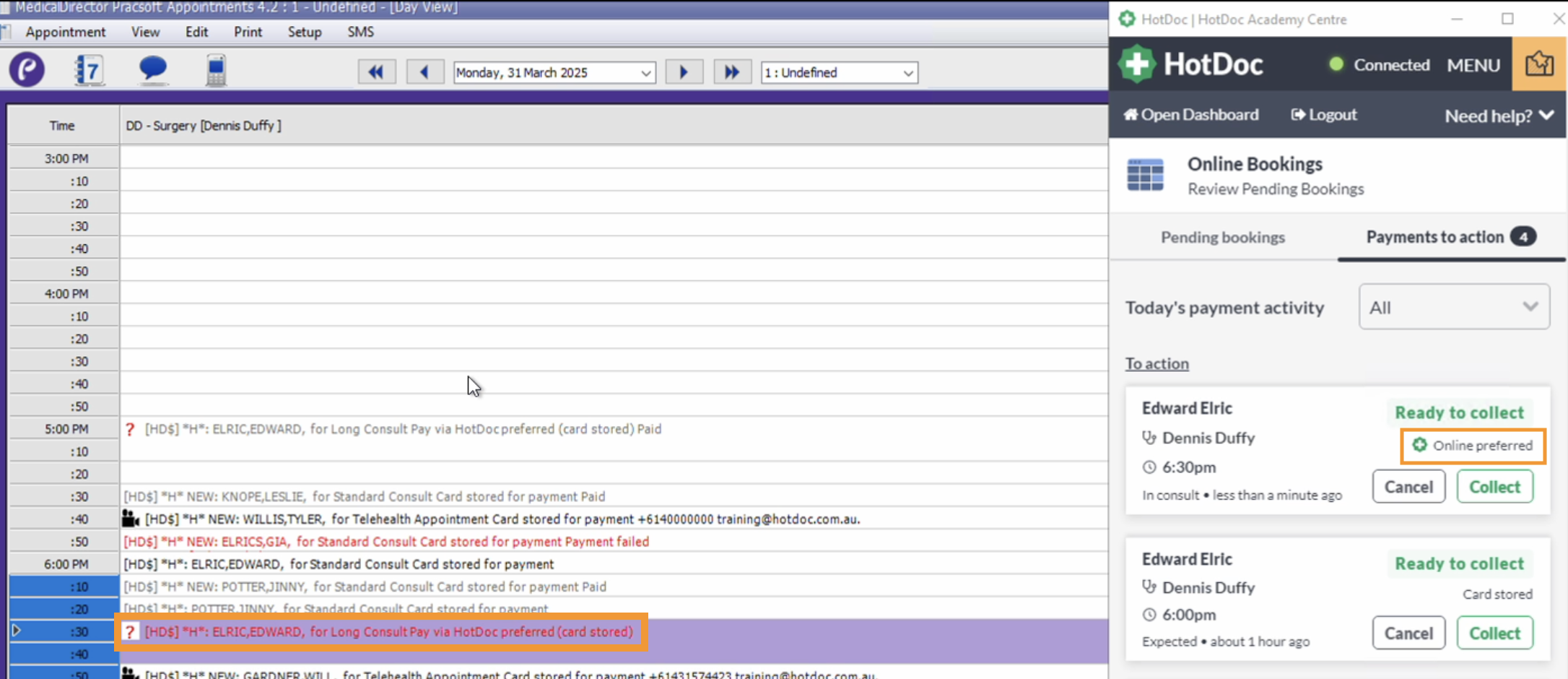
Task: Click the blue speech bubble SMS icon
Action: pos(153,69)
